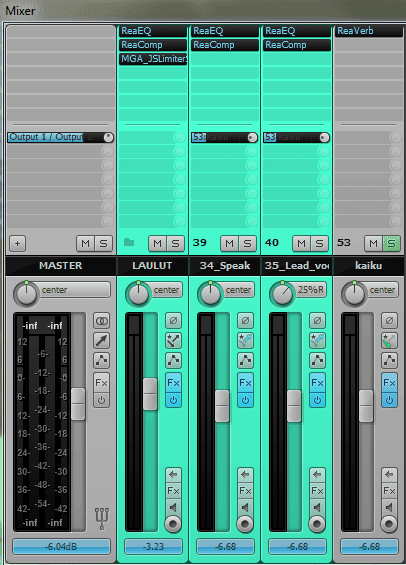The image size is (406, 565).
Task: Open envelope button on kaiku track
Action: 389,360
